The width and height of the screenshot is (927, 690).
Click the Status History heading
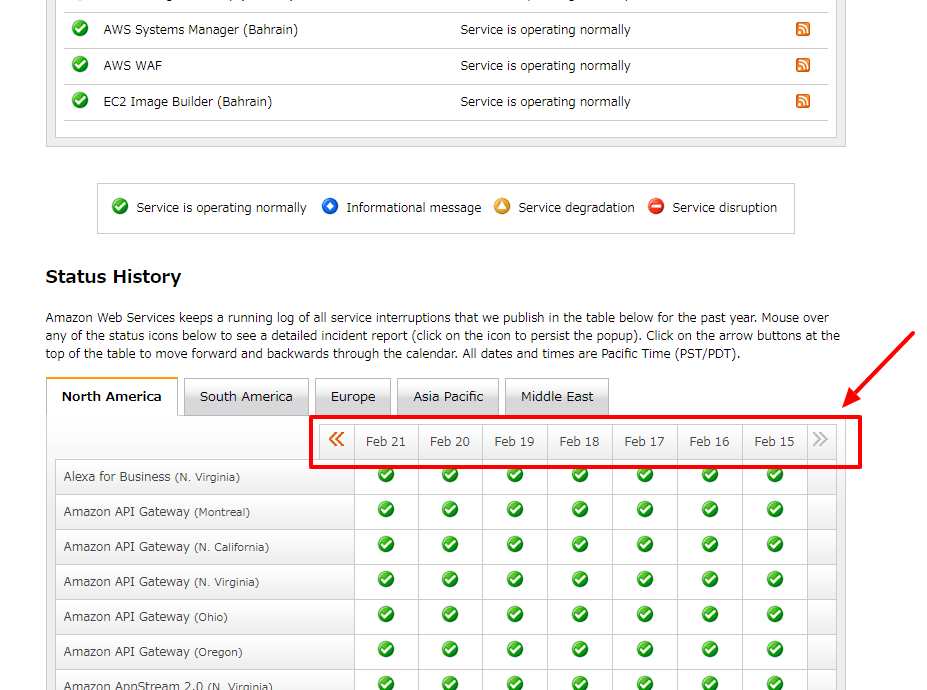[114, 277]
